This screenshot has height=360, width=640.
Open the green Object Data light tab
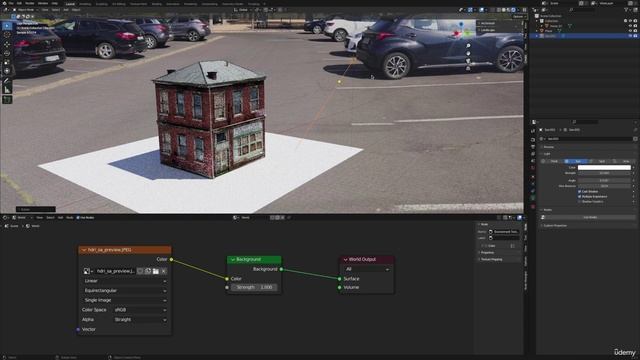click(x=533, y=198)
